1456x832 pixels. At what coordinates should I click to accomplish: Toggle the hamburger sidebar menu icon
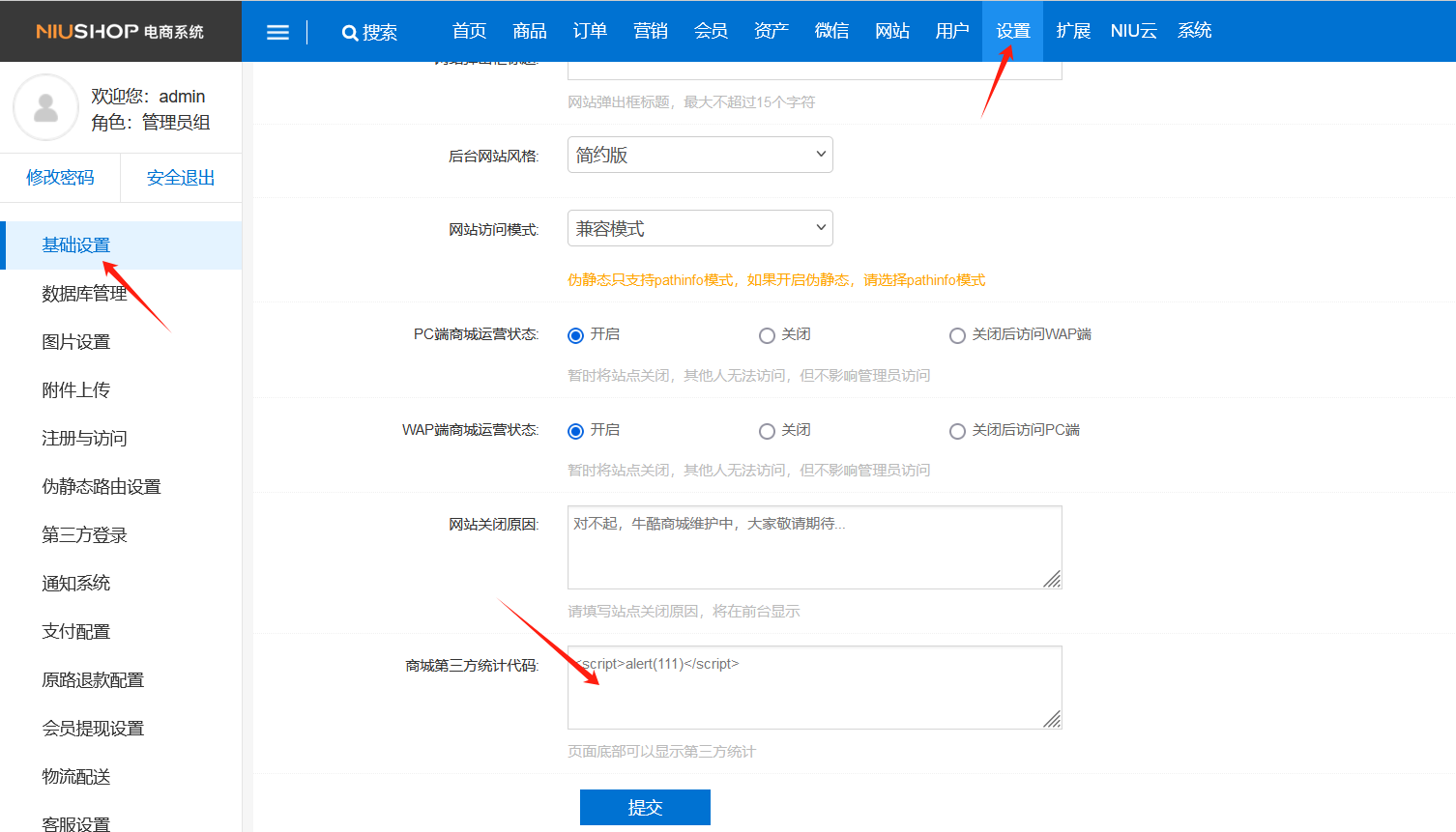point(277,32)
